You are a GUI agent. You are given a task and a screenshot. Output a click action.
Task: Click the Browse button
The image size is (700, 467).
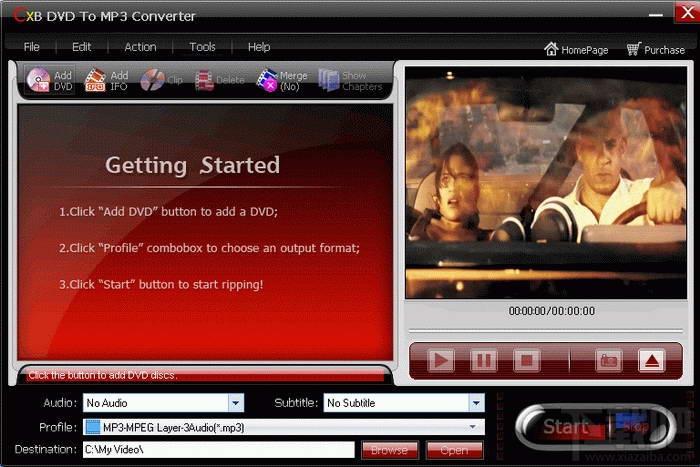[x=390, y=450]
